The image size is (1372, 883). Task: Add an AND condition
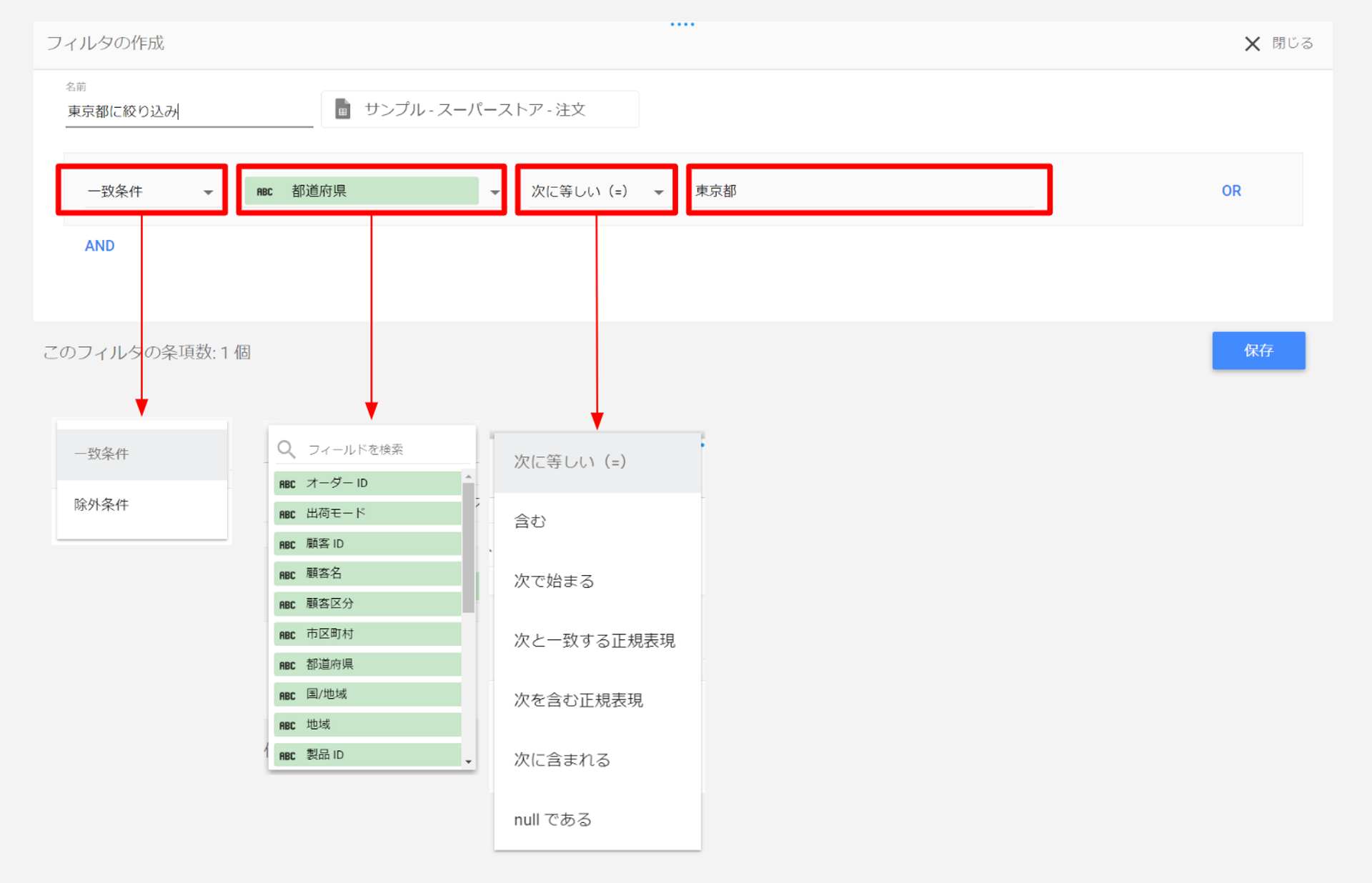click(x=99, y=246)
